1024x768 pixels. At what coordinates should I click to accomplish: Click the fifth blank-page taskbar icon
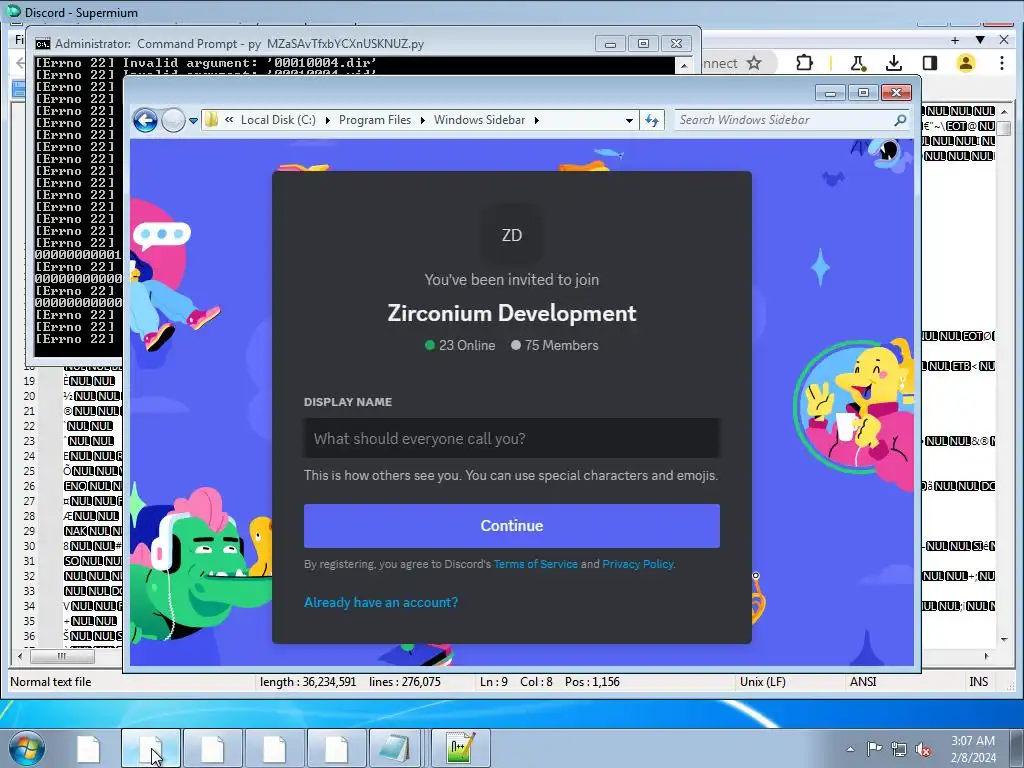pyautogui.click(x=336, y=748)
